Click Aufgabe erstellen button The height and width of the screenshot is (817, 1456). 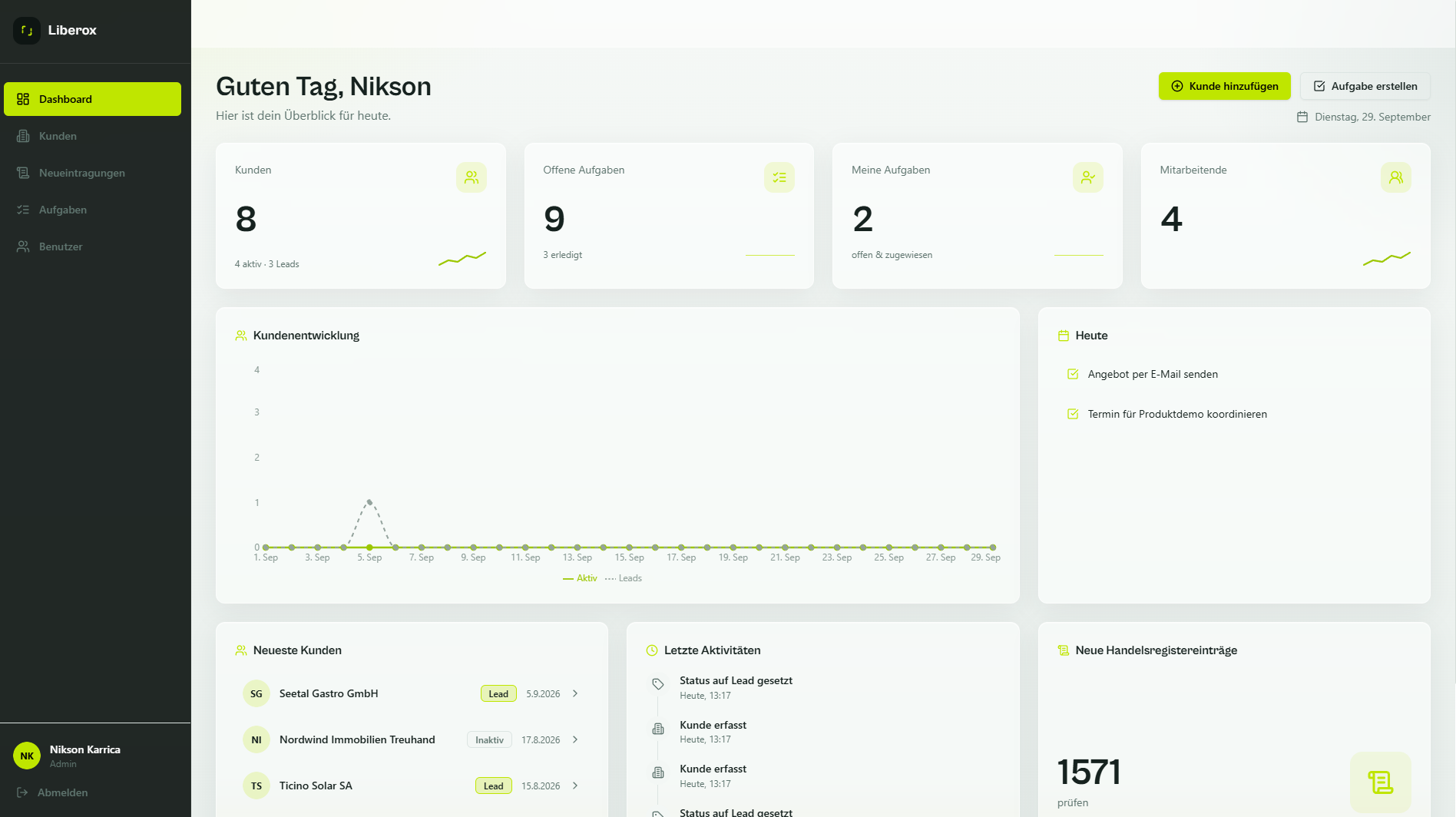tap(1365, 86)
